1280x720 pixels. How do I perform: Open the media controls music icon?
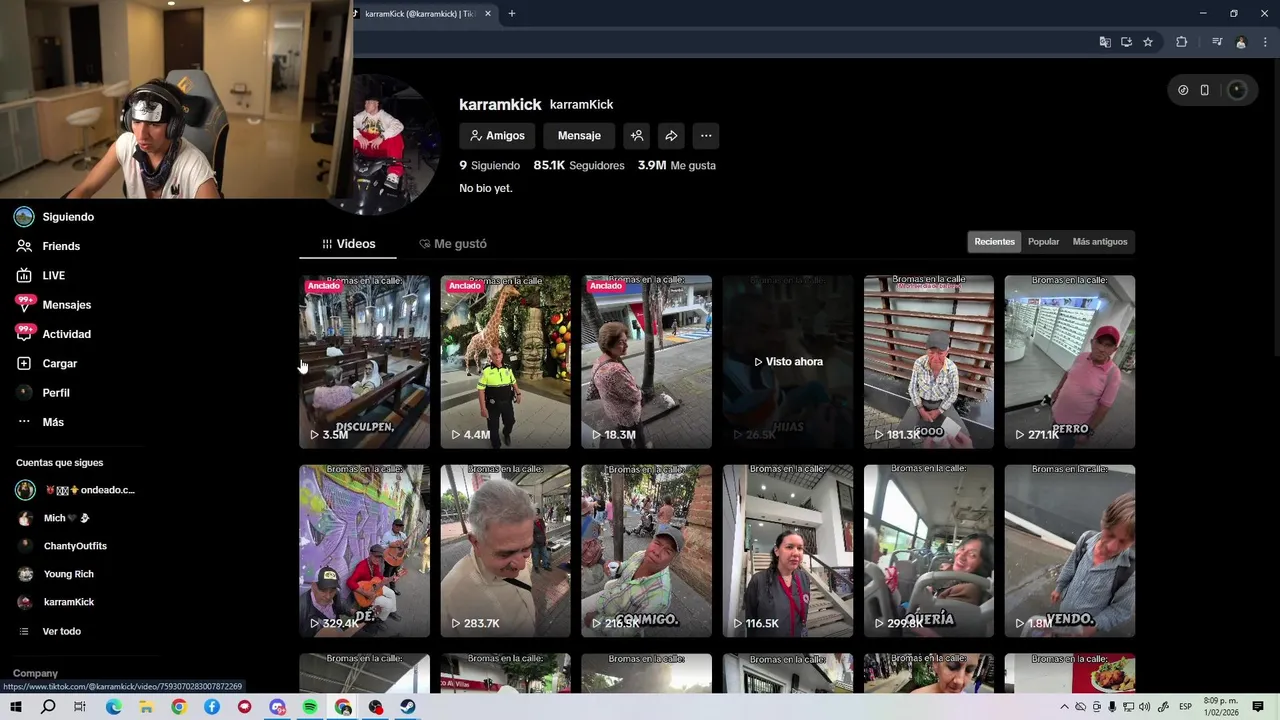[x=1217, y=42]
